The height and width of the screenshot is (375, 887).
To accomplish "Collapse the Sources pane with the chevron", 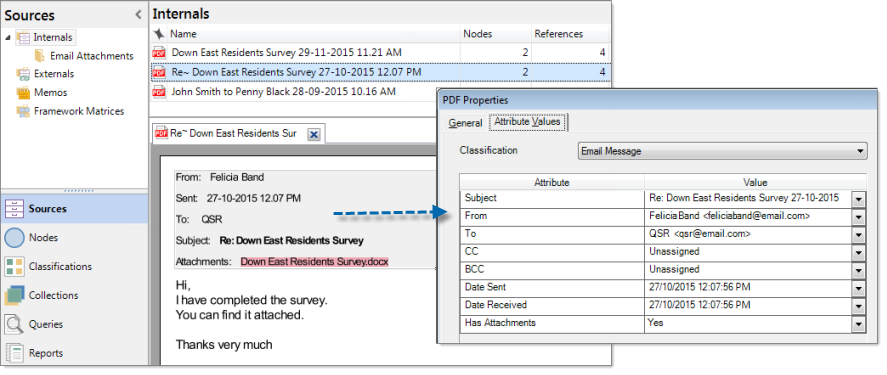I will point(139,15).
